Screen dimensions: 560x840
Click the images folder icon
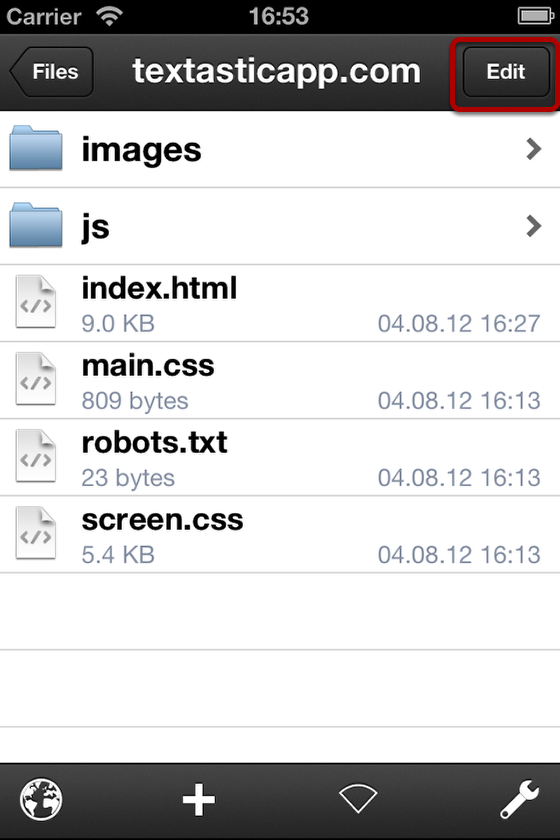36,148
